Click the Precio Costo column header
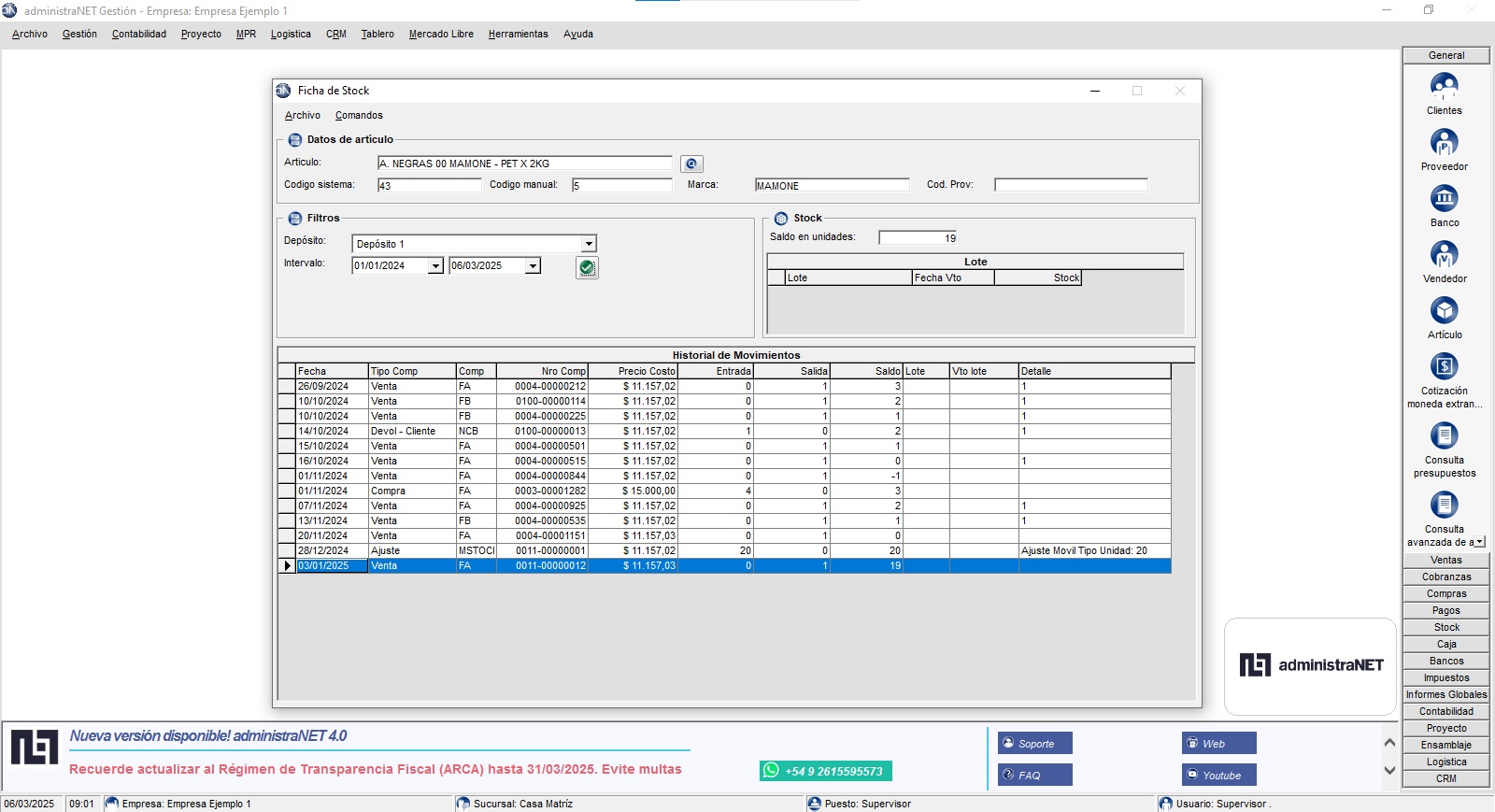Viewport: 1495px width, 812px height. (x=634, y=371)
